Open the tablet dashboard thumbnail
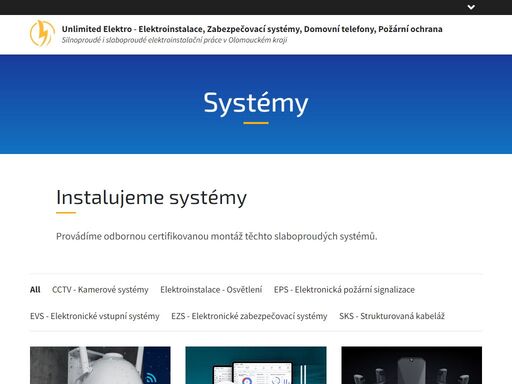This screenshot has width=512, height=384. pyautogui.click(x=256, y=365)
